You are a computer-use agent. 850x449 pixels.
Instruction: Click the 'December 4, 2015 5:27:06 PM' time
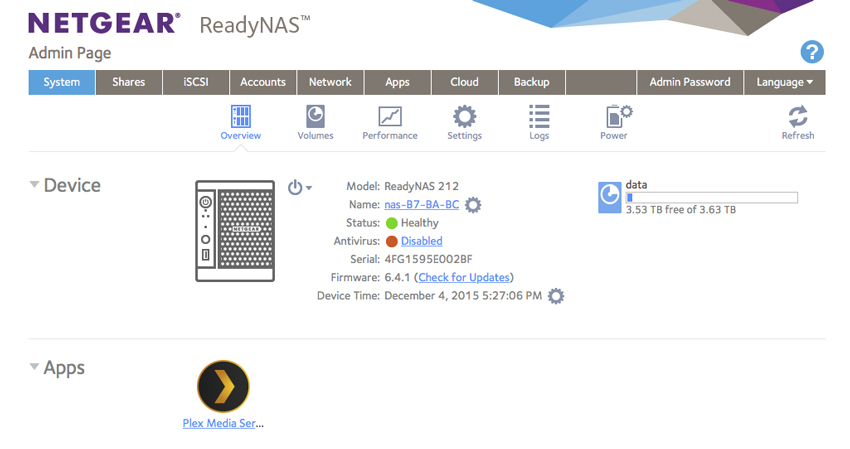[463, 296]
